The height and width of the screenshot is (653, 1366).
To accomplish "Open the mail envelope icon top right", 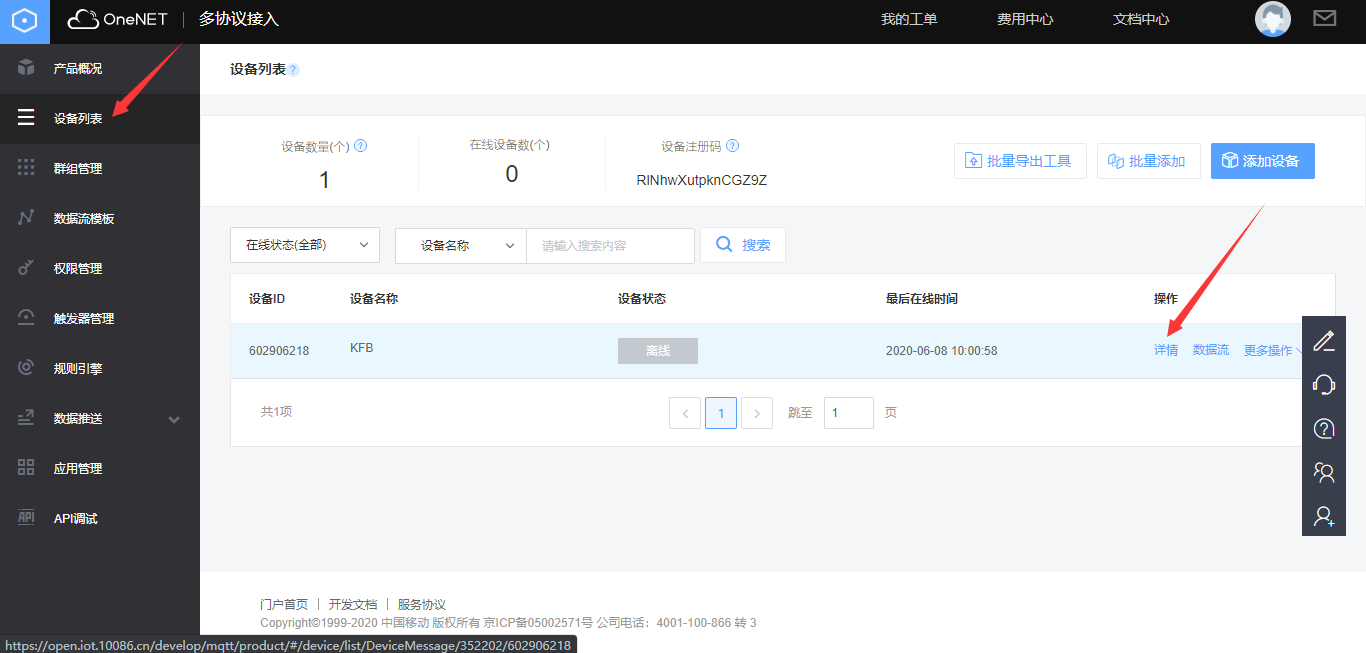I will (x=1324, y=17).
